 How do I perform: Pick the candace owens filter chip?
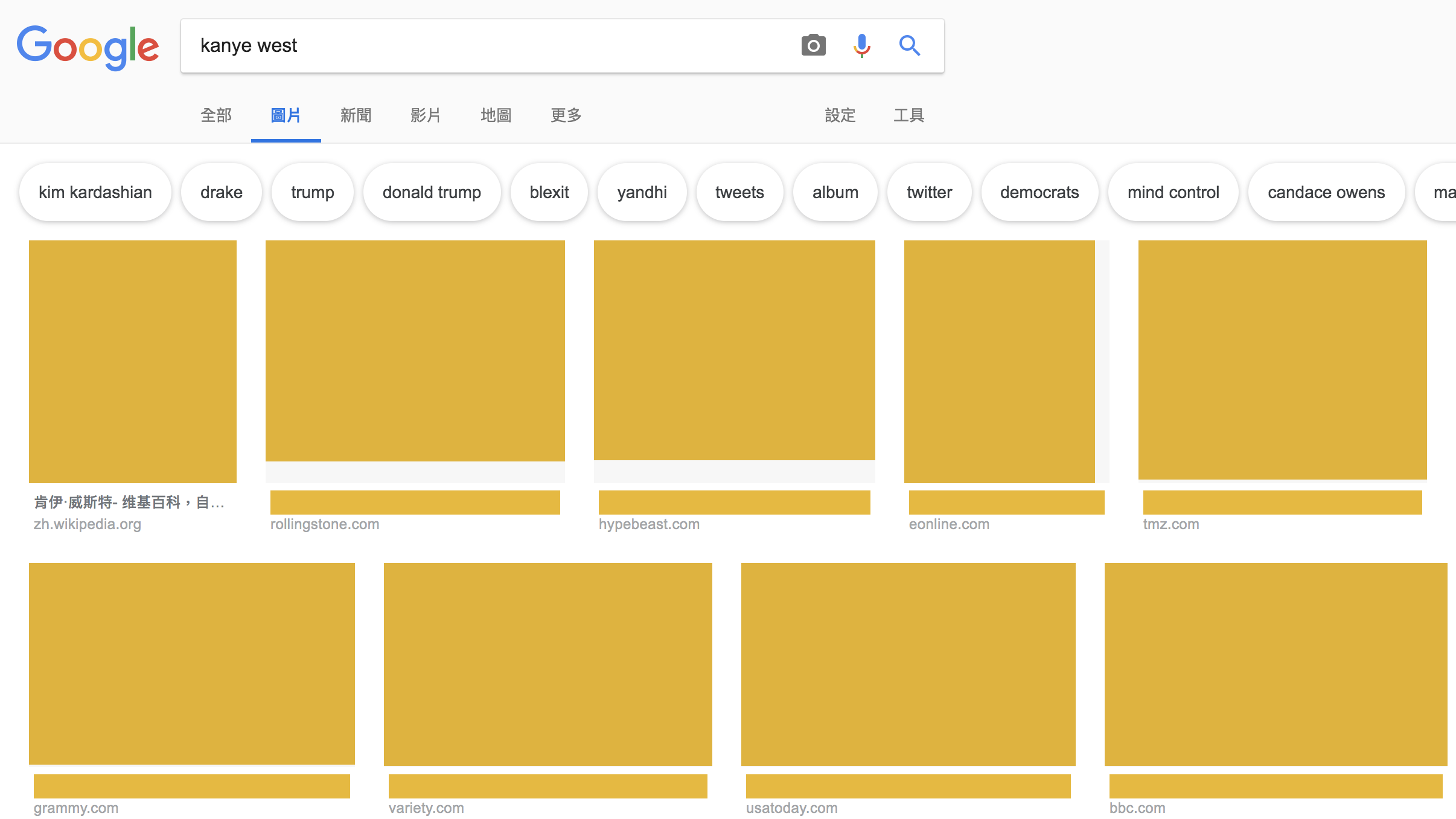[1326, 193]
